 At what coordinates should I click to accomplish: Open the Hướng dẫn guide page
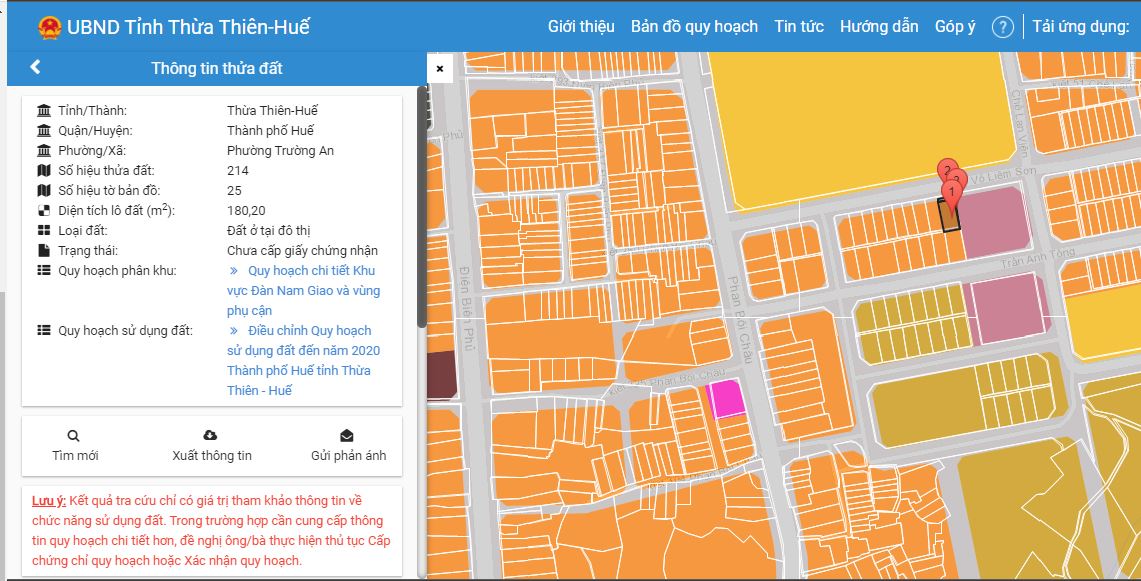point(878,27)
